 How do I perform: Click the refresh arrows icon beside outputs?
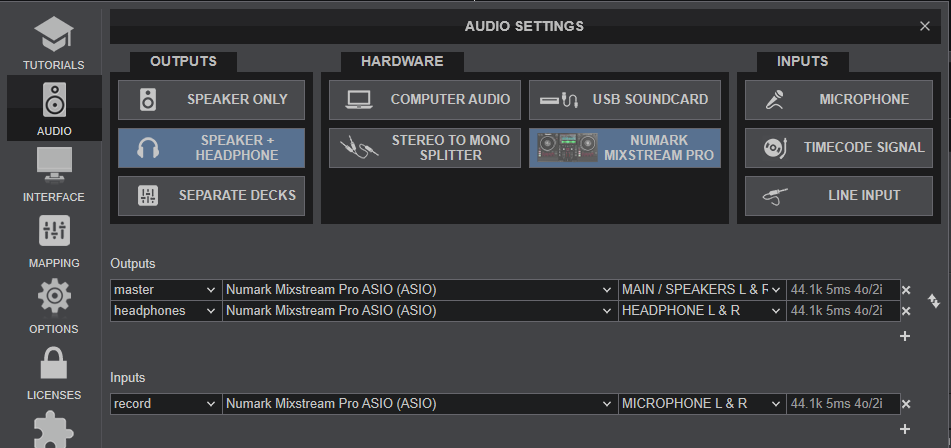[934, 300]
